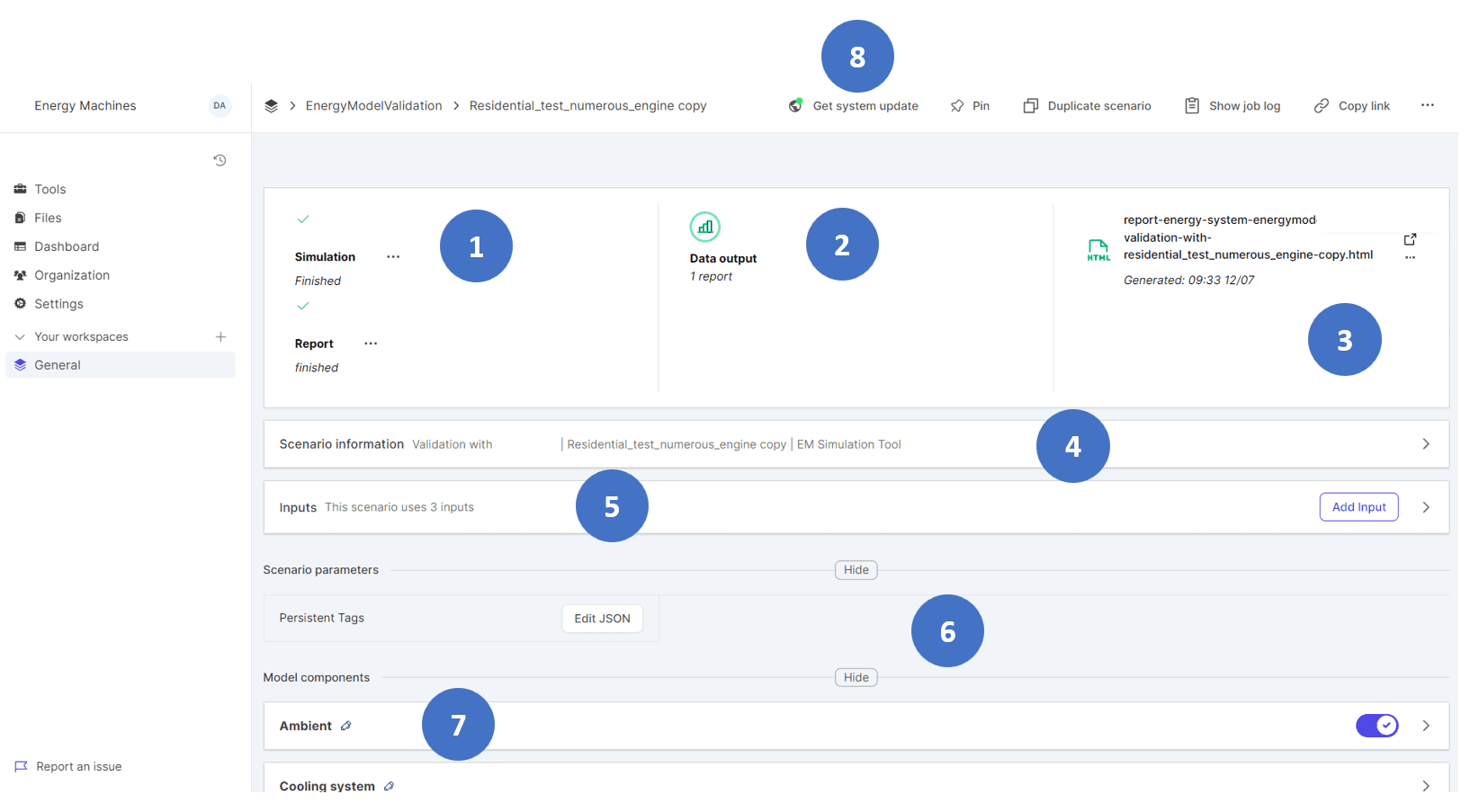Click EnergyModelValidation in the breadcrumb
The image size is (1470, 812).
[x=373, y=106]
